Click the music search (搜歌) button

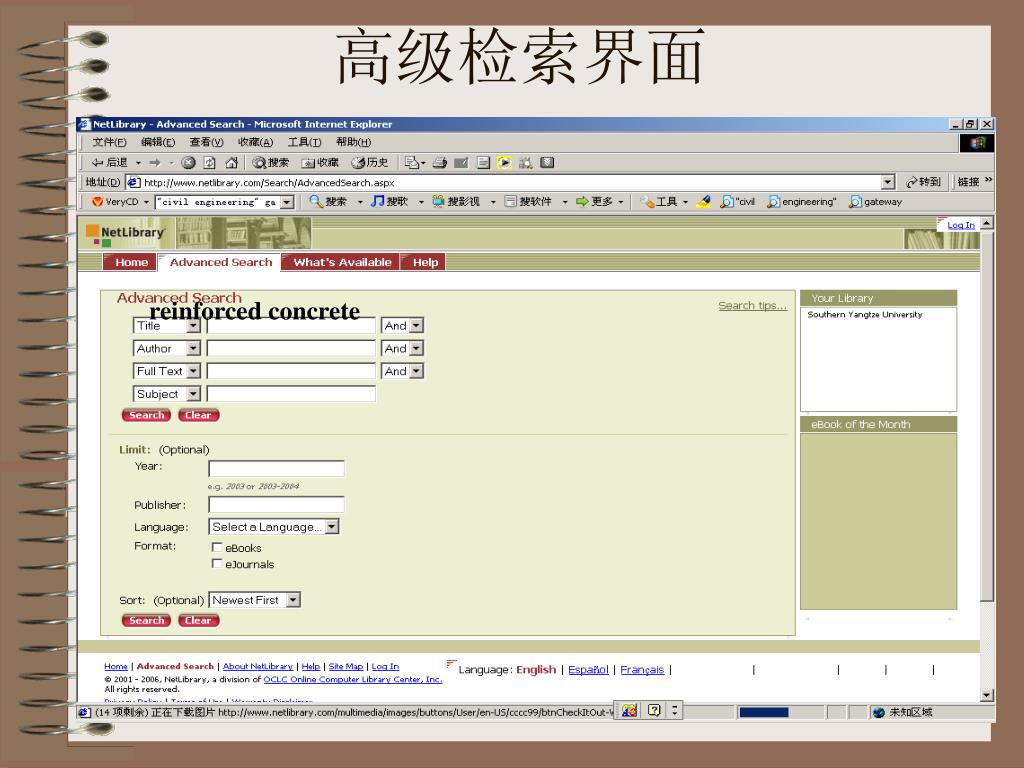pyautogui.click(x=389, y=202)
